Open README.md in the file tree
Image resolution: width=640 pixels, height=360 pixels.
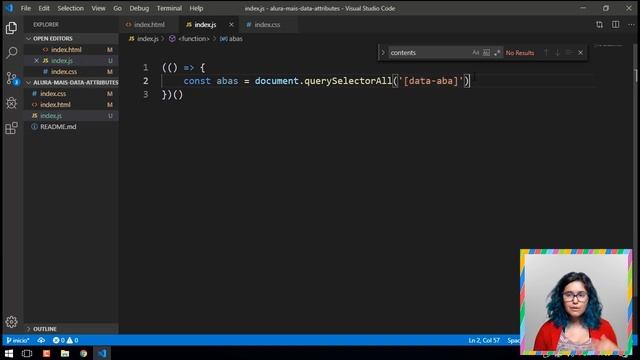pos(71,127)
